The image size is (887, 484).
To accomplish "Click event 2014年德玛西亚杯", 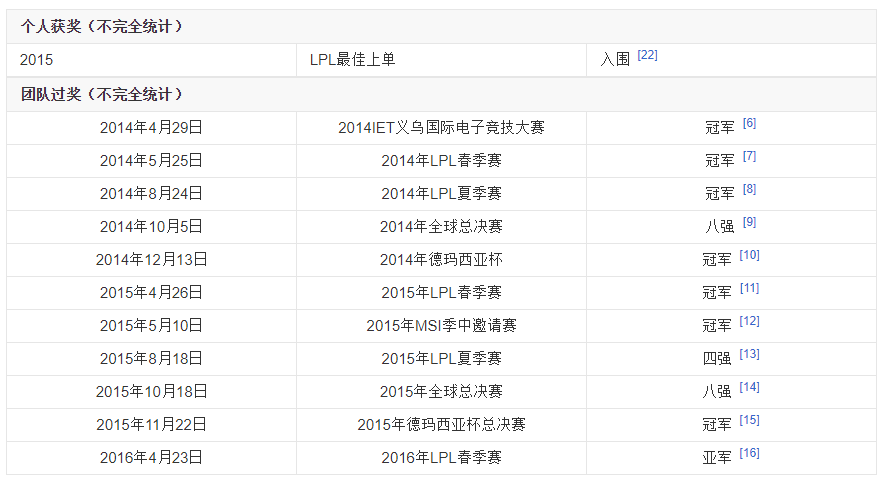I will (441, 260).
